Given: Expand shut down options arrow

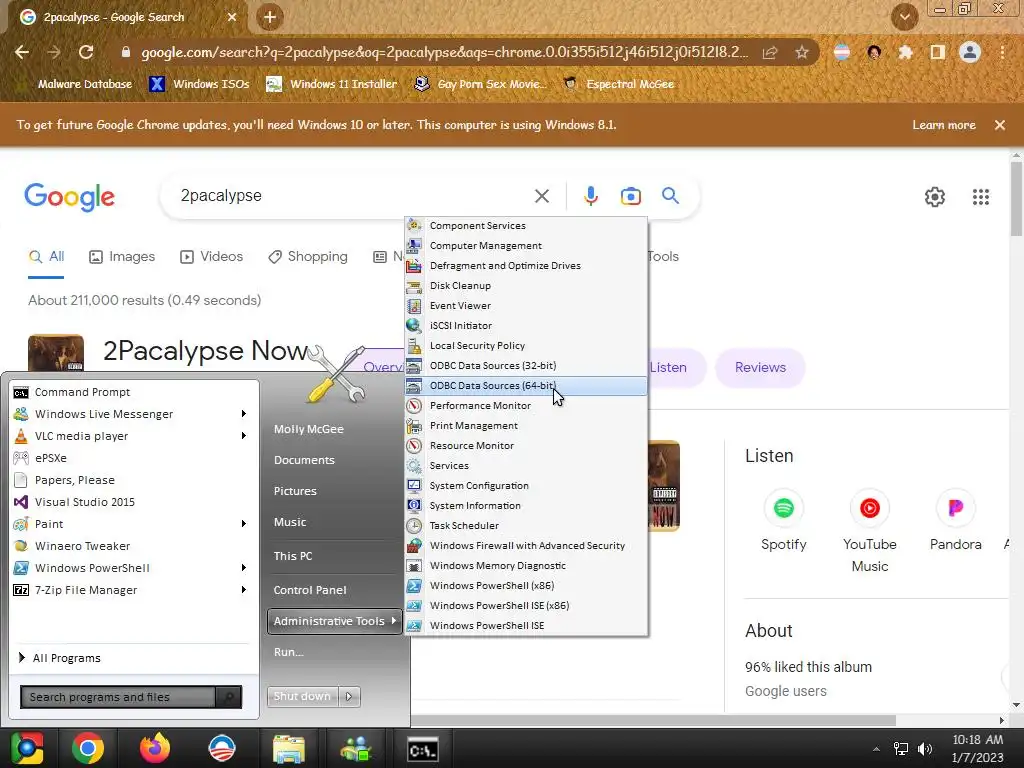Looking at the screenshot, I should click(x=349, y=696).
